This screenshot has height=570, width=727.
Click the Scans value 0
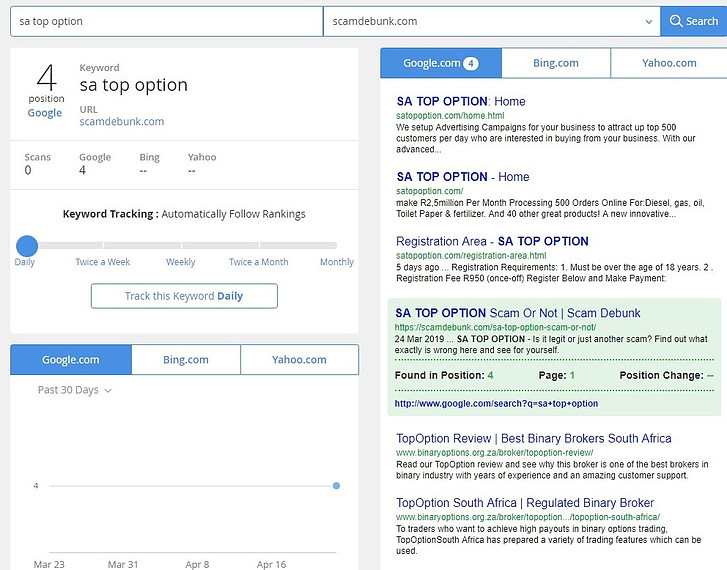[x=28, y=170]
